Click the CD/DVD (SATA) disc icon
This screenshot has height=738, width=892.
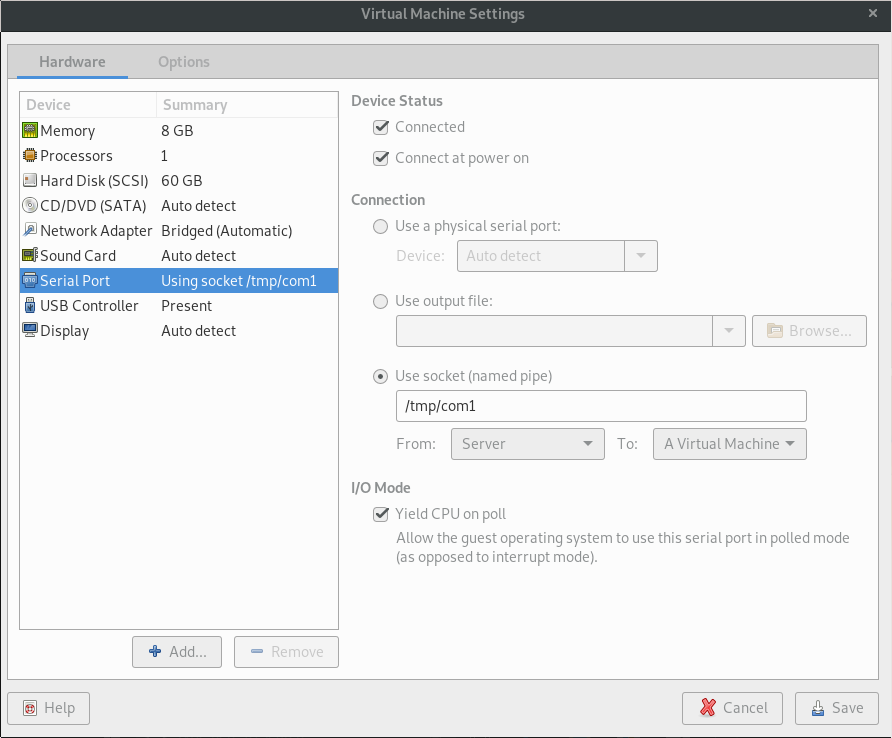coord(30,206)
